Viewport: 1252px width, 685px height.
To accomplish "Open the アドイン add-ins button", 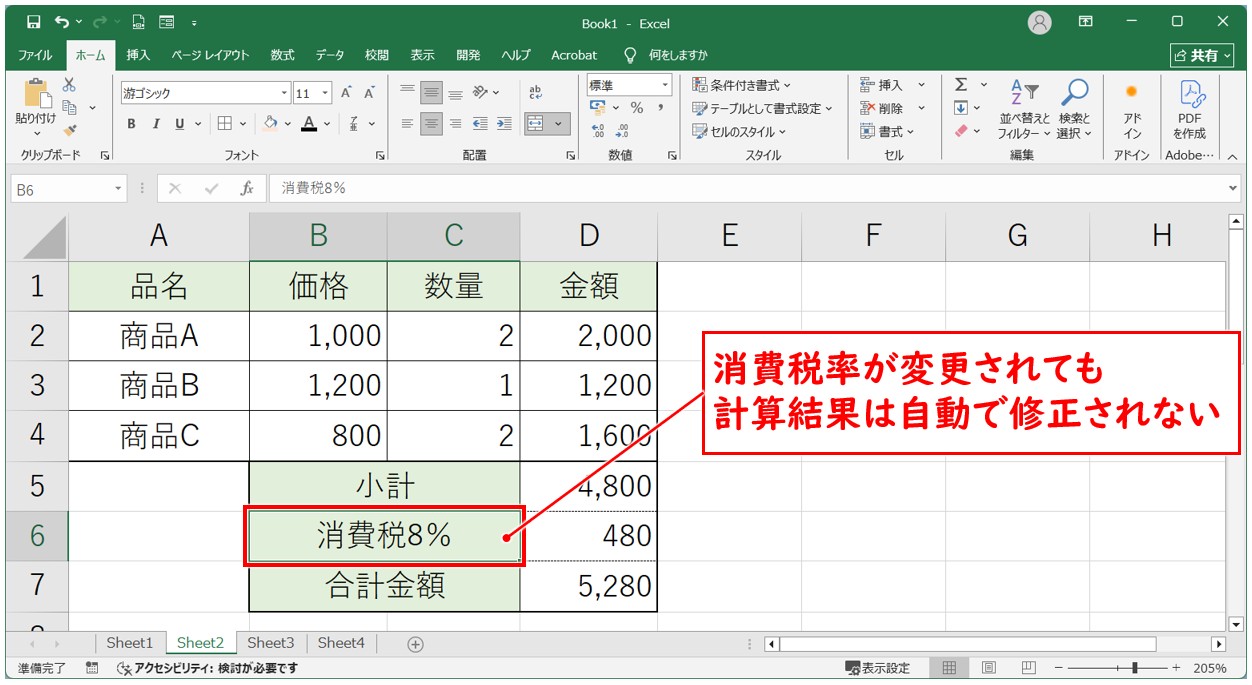I will click(1132, 110).
